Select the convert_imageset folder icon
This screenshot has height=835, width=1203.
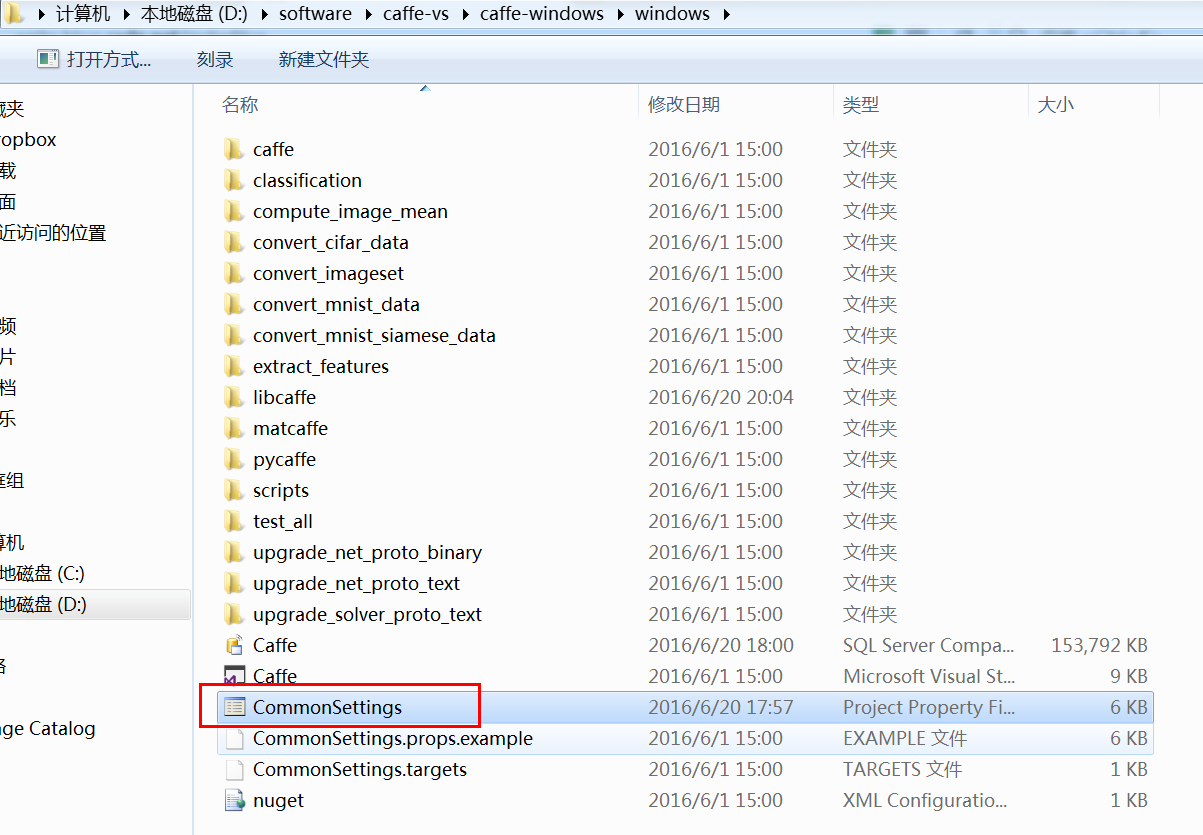[234, 273]
